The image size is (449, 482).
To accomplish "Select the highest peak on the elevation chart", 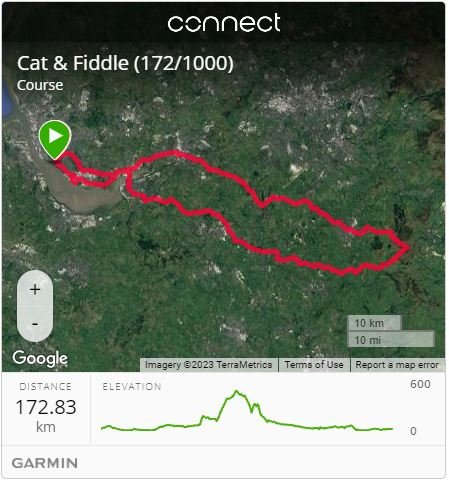I will (236, 391).
